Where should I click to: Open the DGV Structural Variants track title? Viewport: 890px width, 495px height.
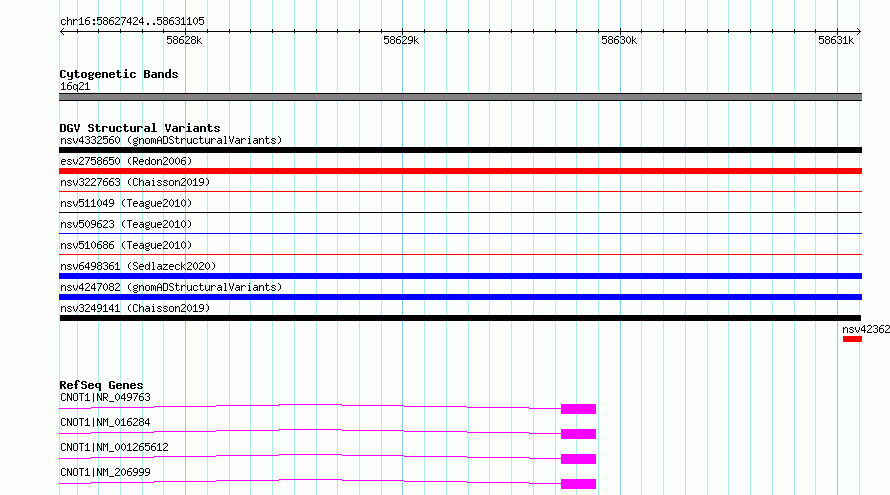click(140, 128)
